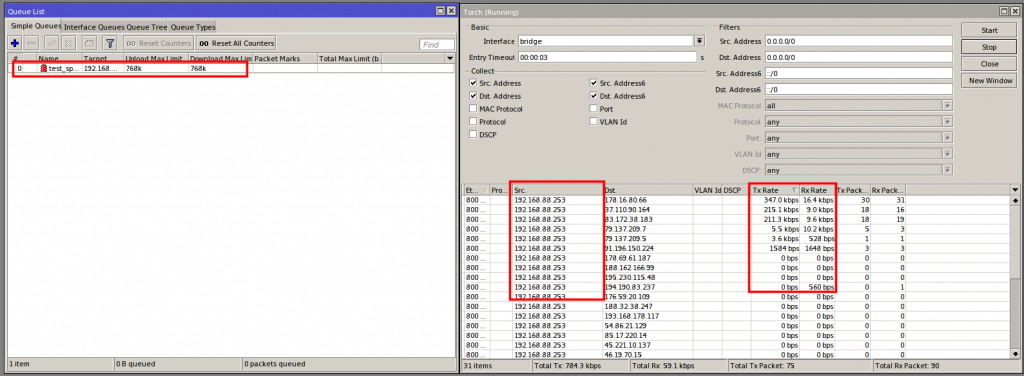This screenshot has height=376, width=1024.
Task: Switch to the Simple Queues tab
Action: click(x=35, y=26)
